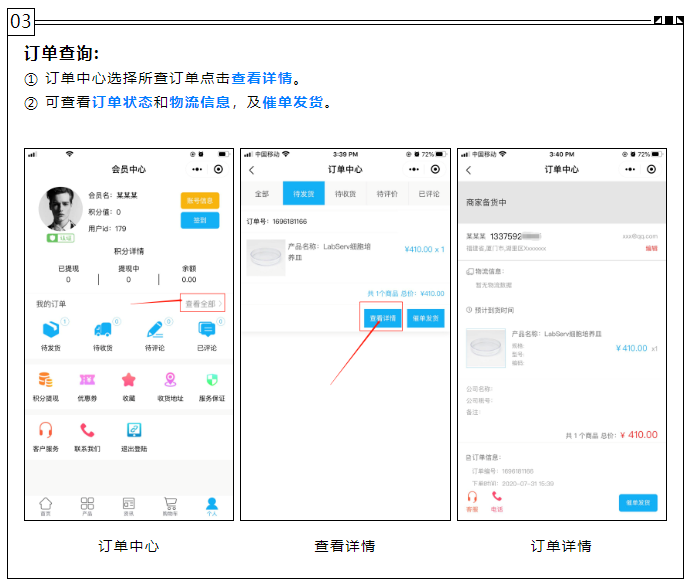Open 客户服务 headset icon

pos(45,431)
